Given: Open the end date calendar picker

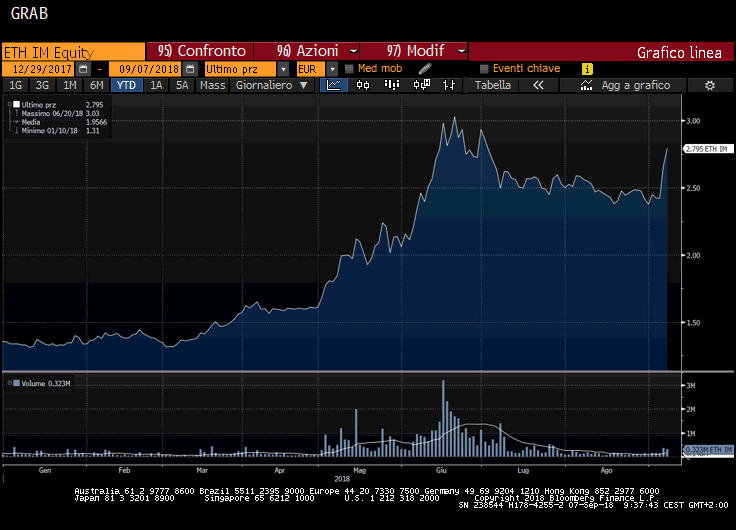Looking at the screenshot, I should tap(188, 69).
